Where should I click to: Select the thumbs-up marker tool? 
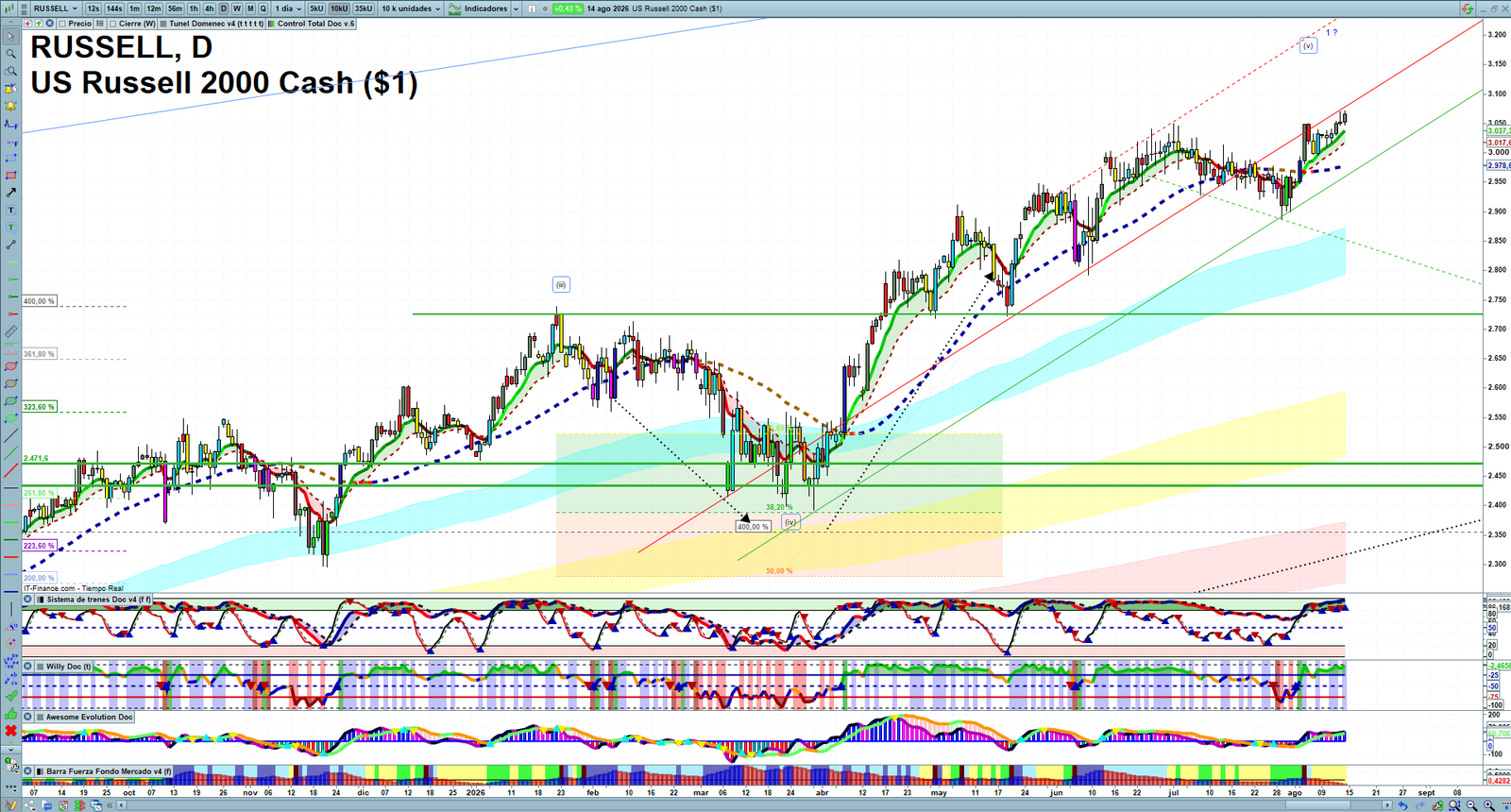tap(10, 713)
